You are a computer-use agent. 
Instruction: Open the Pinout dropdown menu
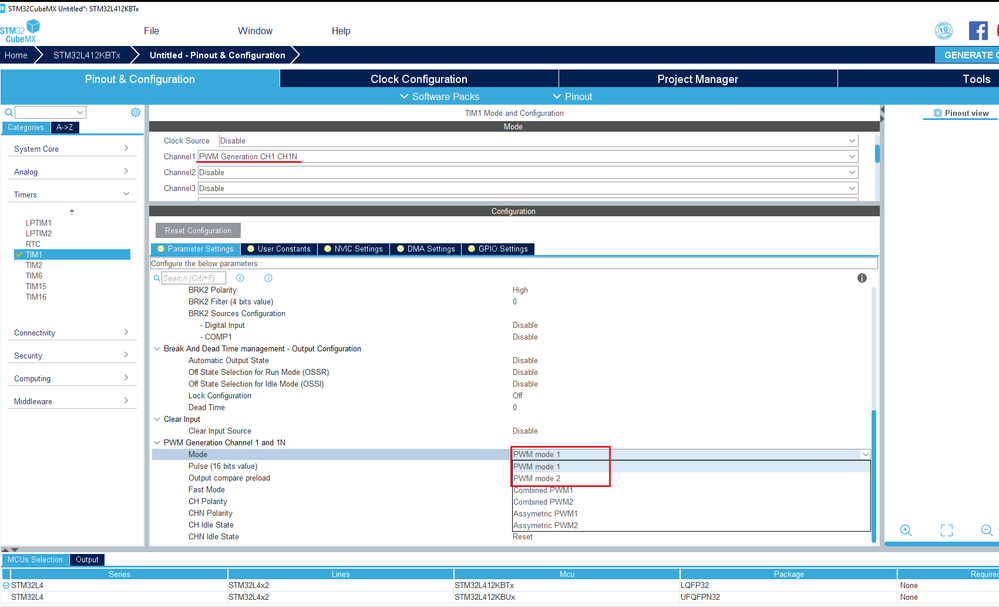coord(573,96)
